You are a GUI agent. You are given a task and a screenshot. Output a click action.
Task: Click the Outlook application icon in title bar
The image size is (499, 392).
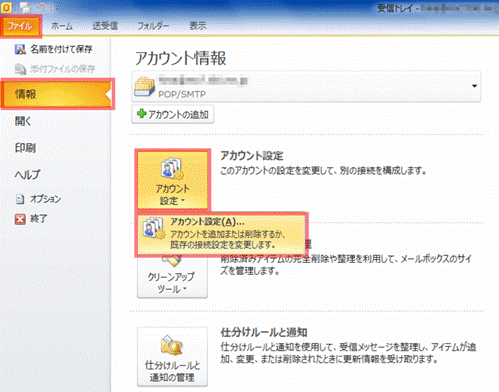pos(7,7)
